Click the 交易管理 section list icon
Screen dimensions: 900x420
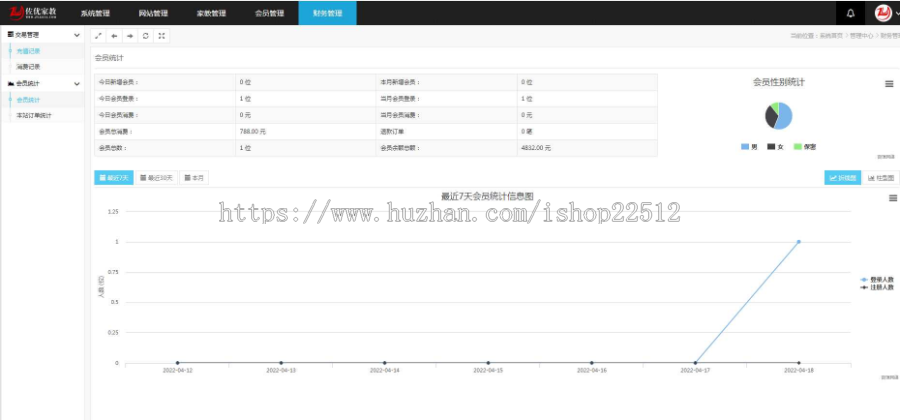pyautogui.click(x=10, y=35)
